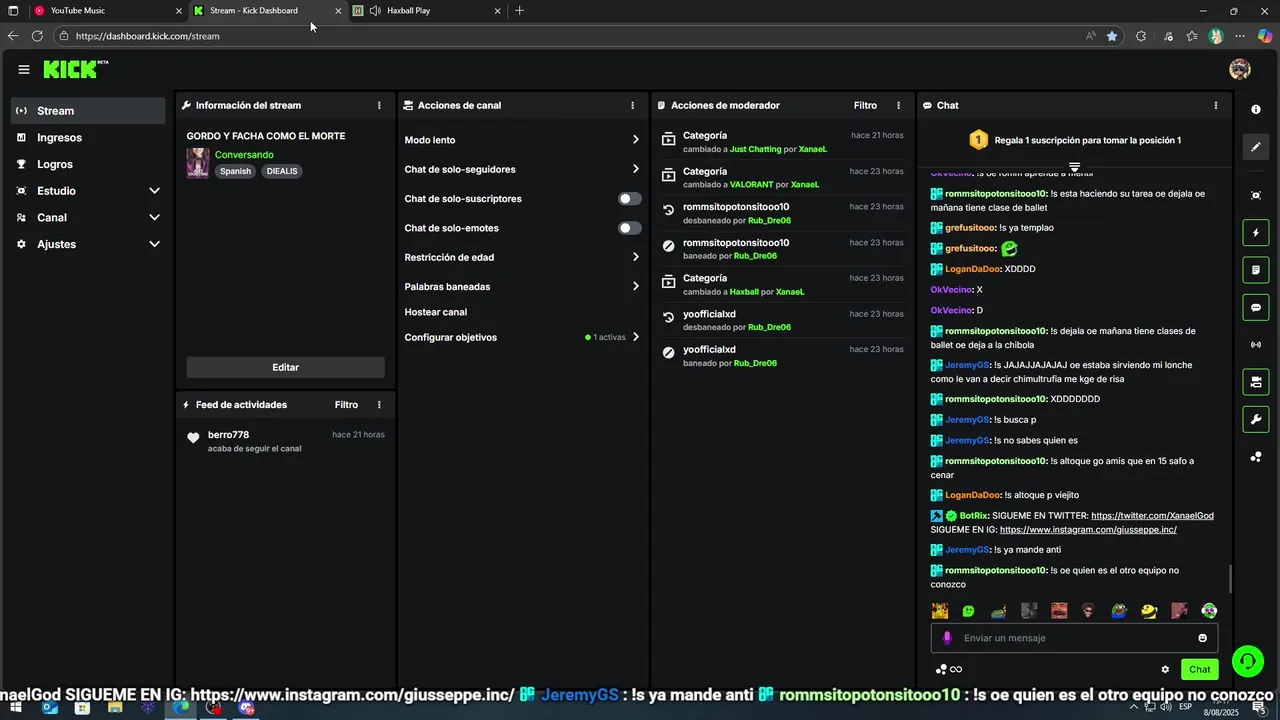Select Ingresos in left sidebar

pos(88,138)
